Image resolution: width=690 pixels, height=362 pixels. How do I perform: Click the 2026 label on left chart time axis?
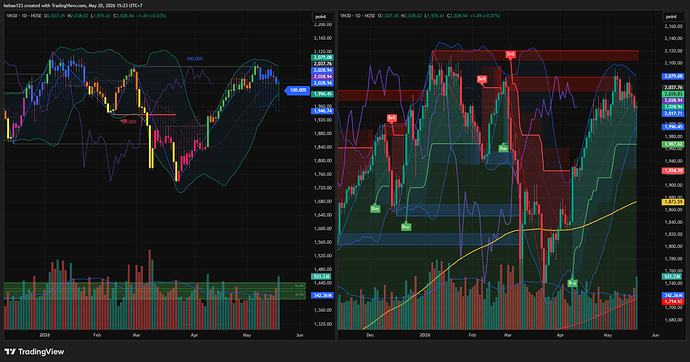44,335
